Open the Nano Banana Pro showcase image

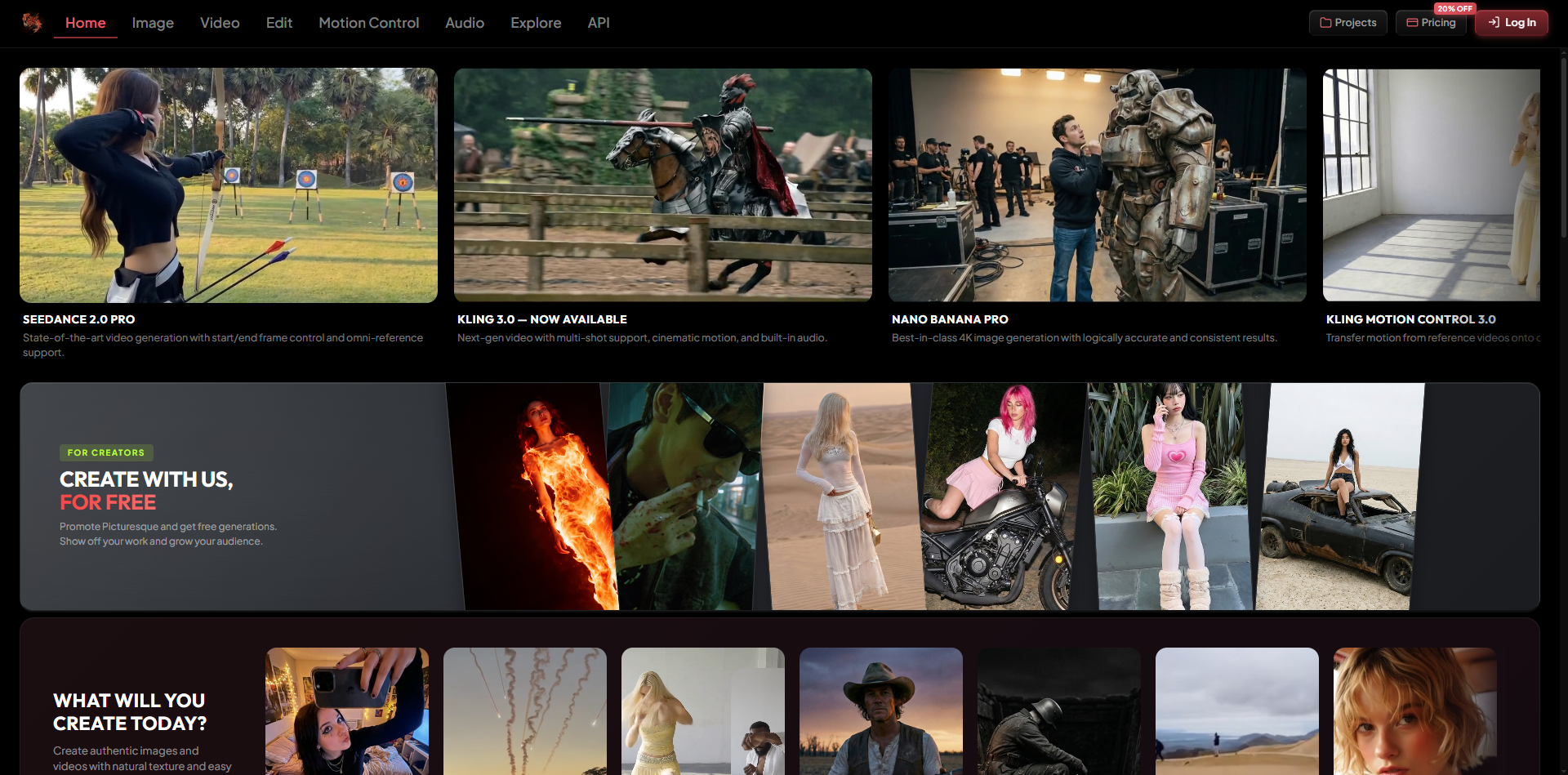point(1097,185)
